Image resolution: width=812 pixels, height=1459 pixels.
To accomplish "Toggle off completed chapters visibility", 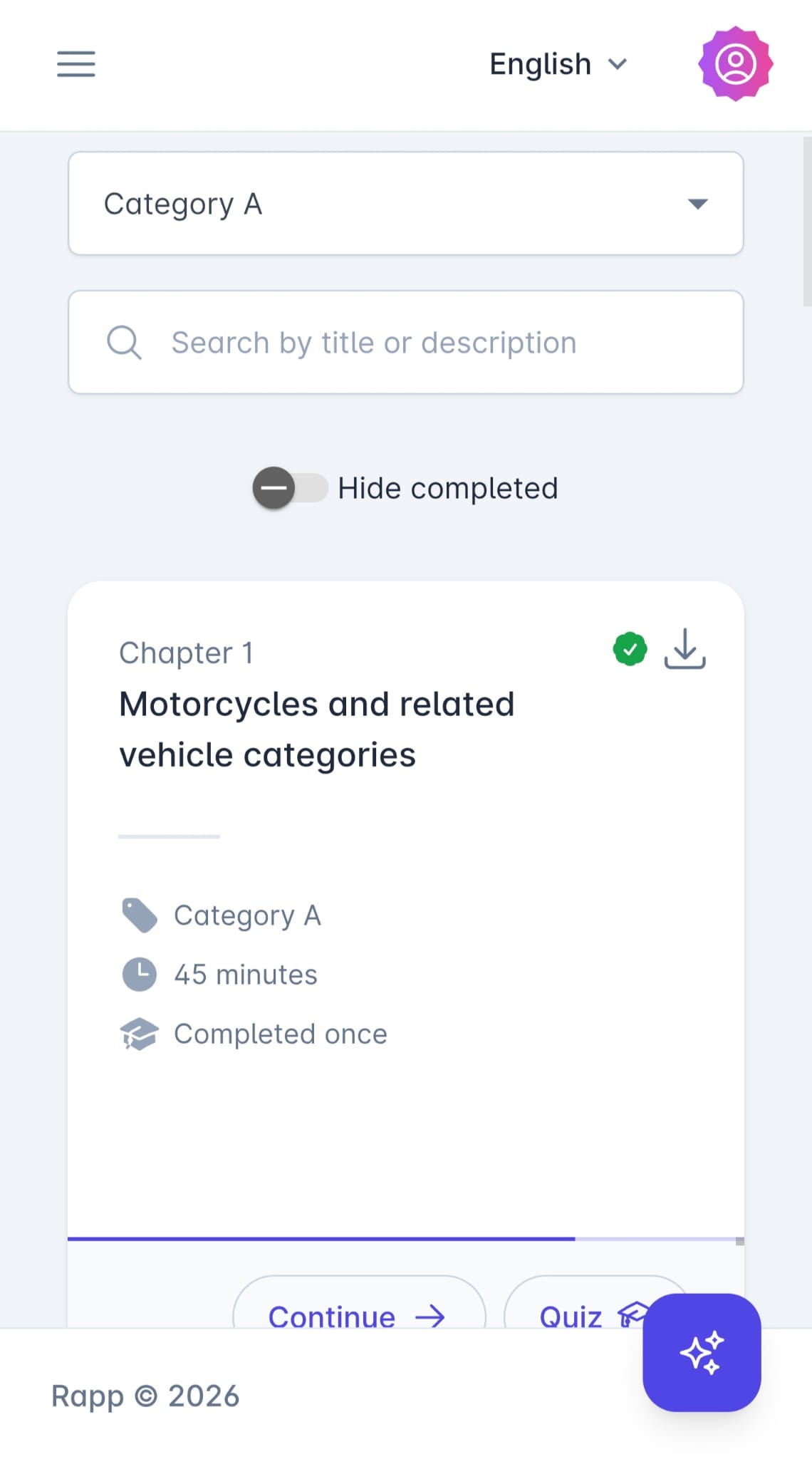I will click(x=290, y=488).
